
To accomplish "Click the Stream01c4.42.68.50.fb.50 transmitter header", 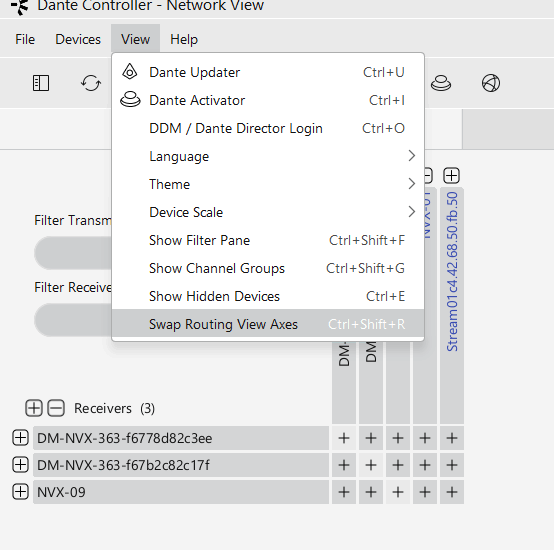I will (x=452, y=306).
